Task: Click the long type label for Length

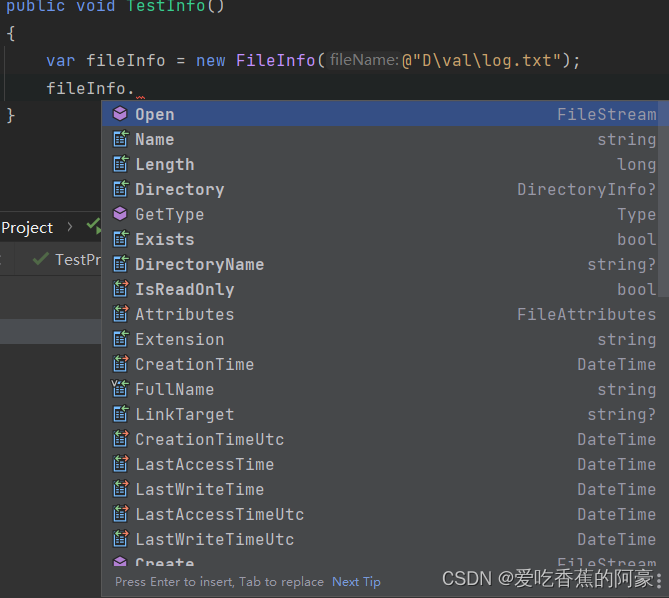Action: pyautogui.click(x=637, y=164)
